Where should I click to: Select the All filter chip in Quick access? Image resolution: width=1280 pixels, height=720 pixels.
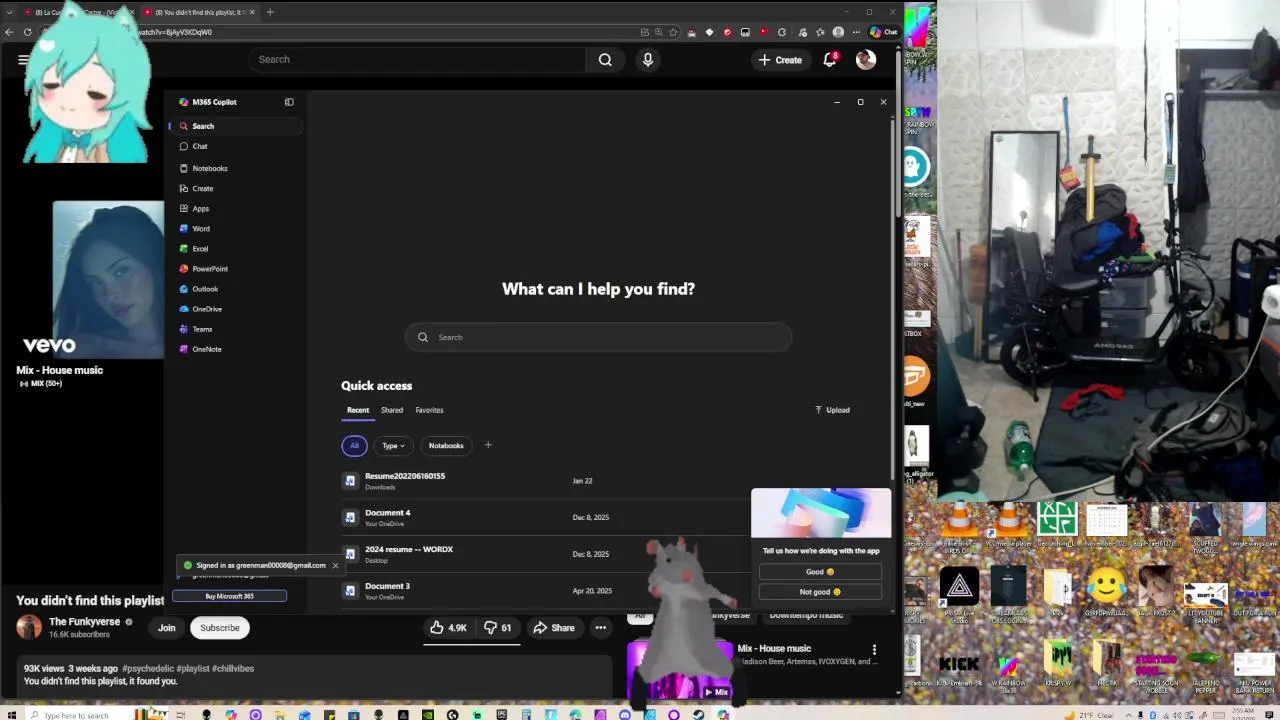[354, 445]
